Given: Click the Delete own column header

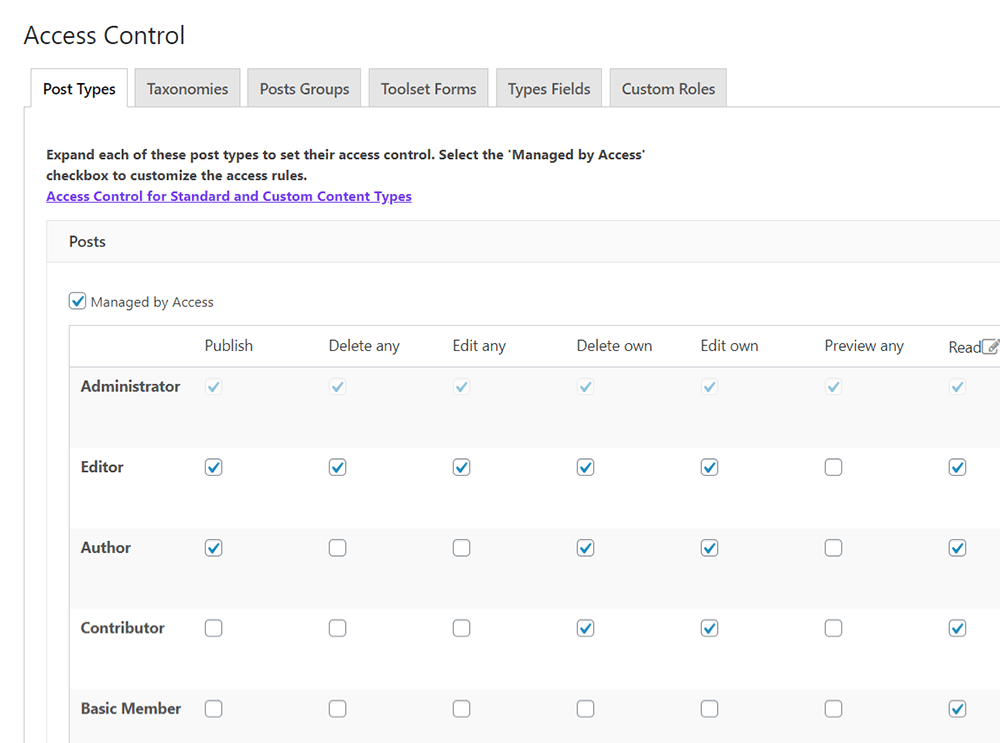Looking at the screenshot, I should [x=614, y=346].
